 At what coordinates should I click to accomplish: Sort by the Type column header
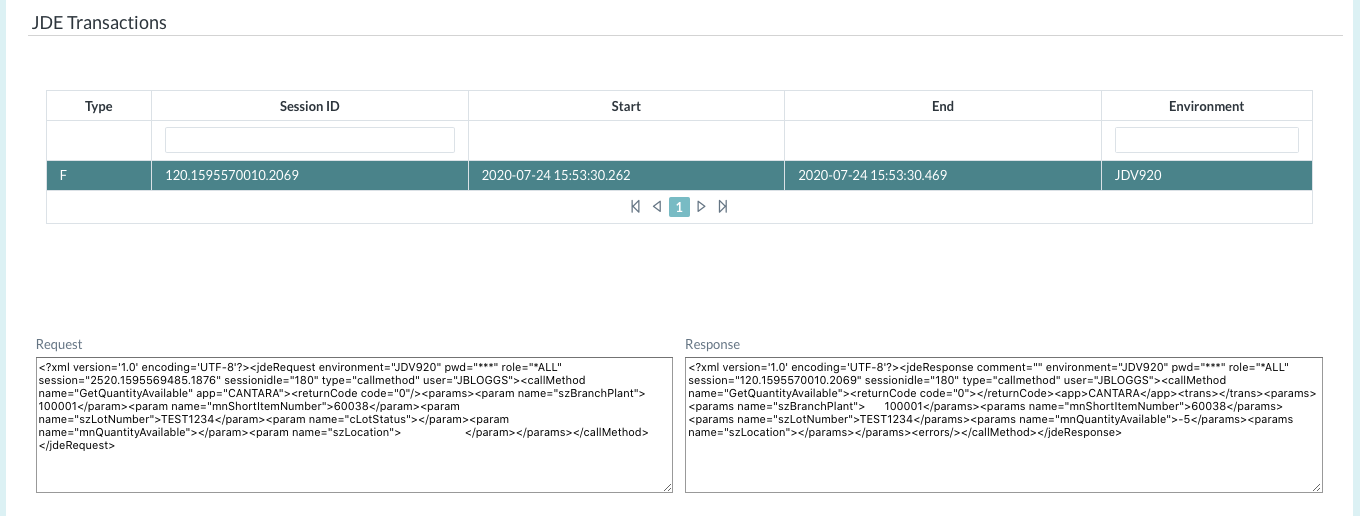click(x=99, y=106)
